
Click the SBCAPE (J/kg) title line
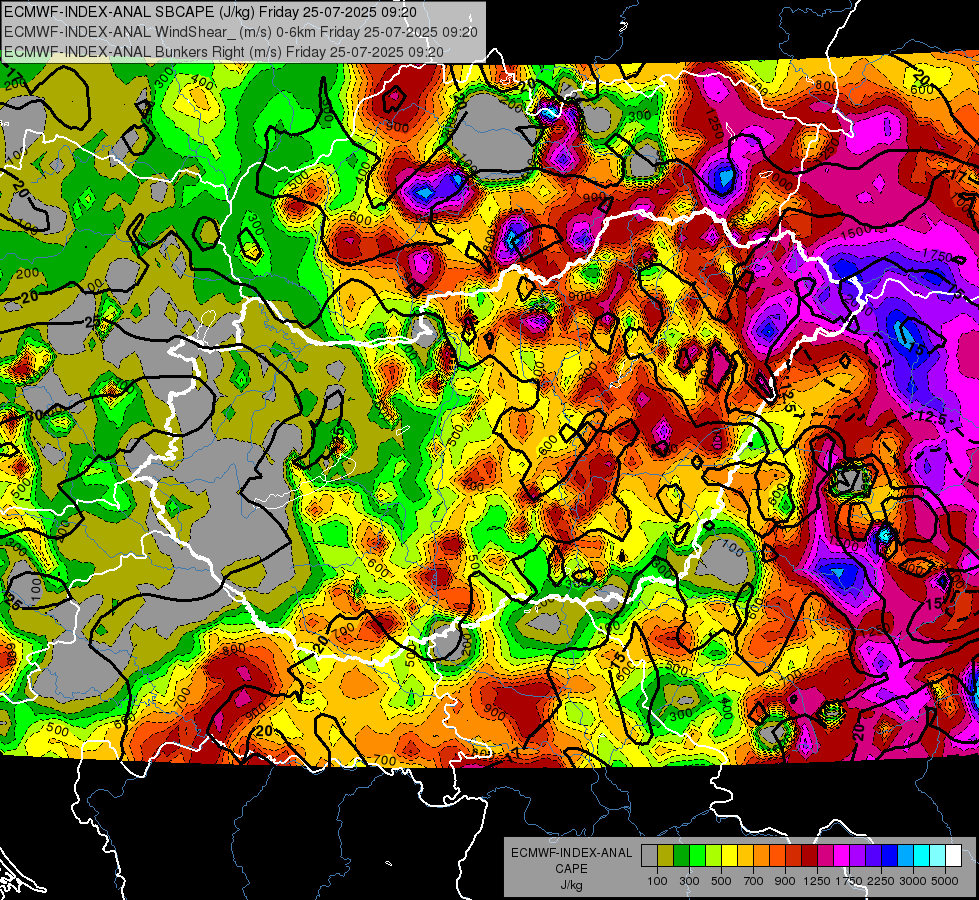(210, 12)
